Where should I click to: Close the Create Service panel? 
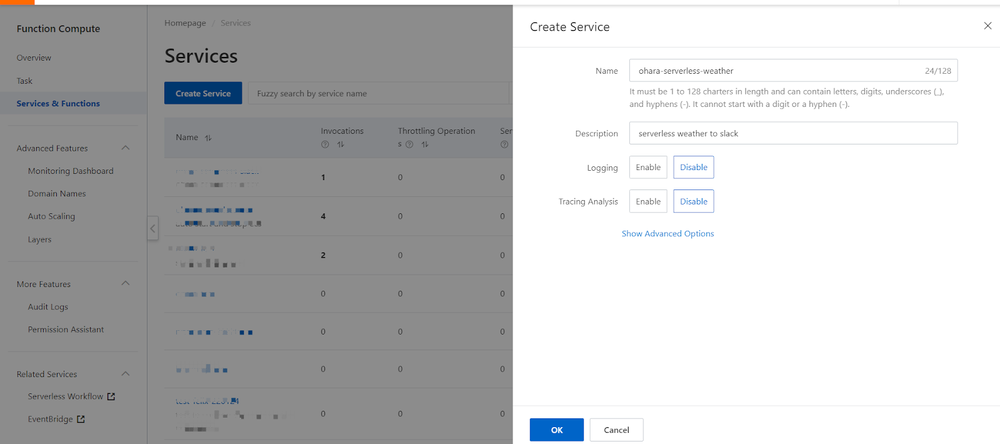(x=987, y=26)
